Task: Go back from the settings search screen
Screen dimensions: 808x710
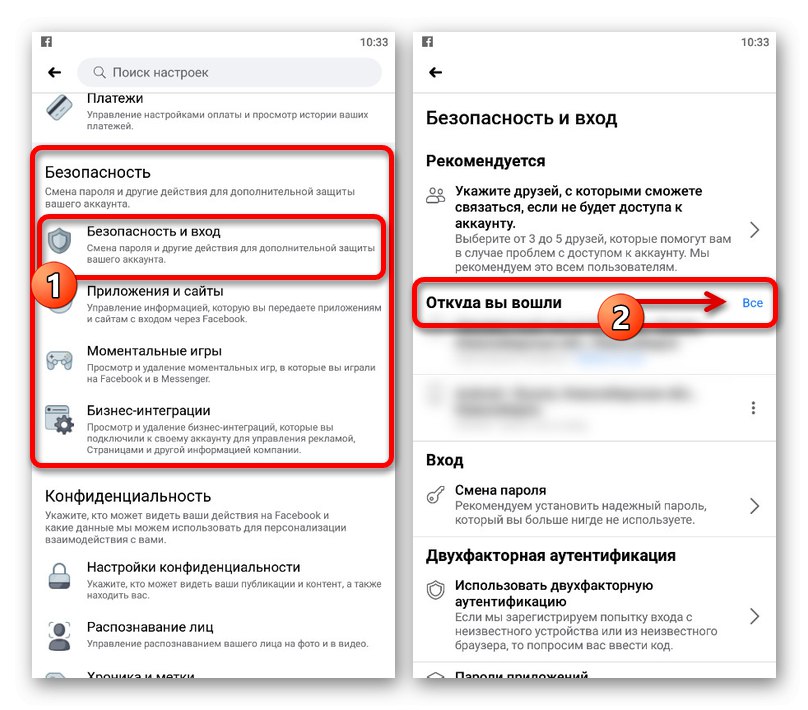Action: tap(55, 73)
